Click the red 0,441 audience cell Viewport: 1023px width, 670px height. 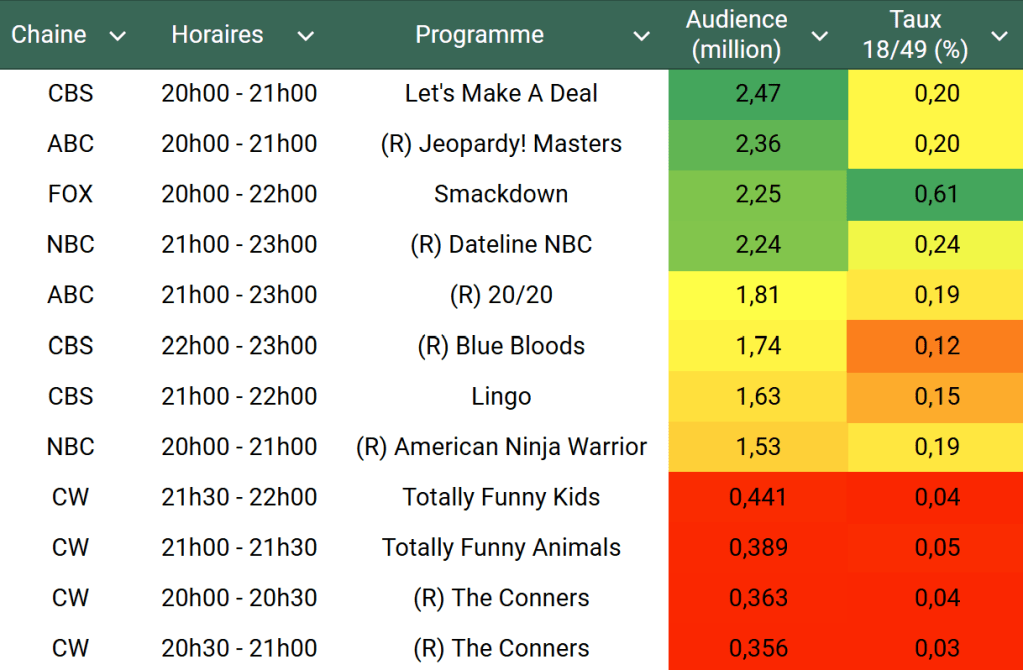coord(758,497)
